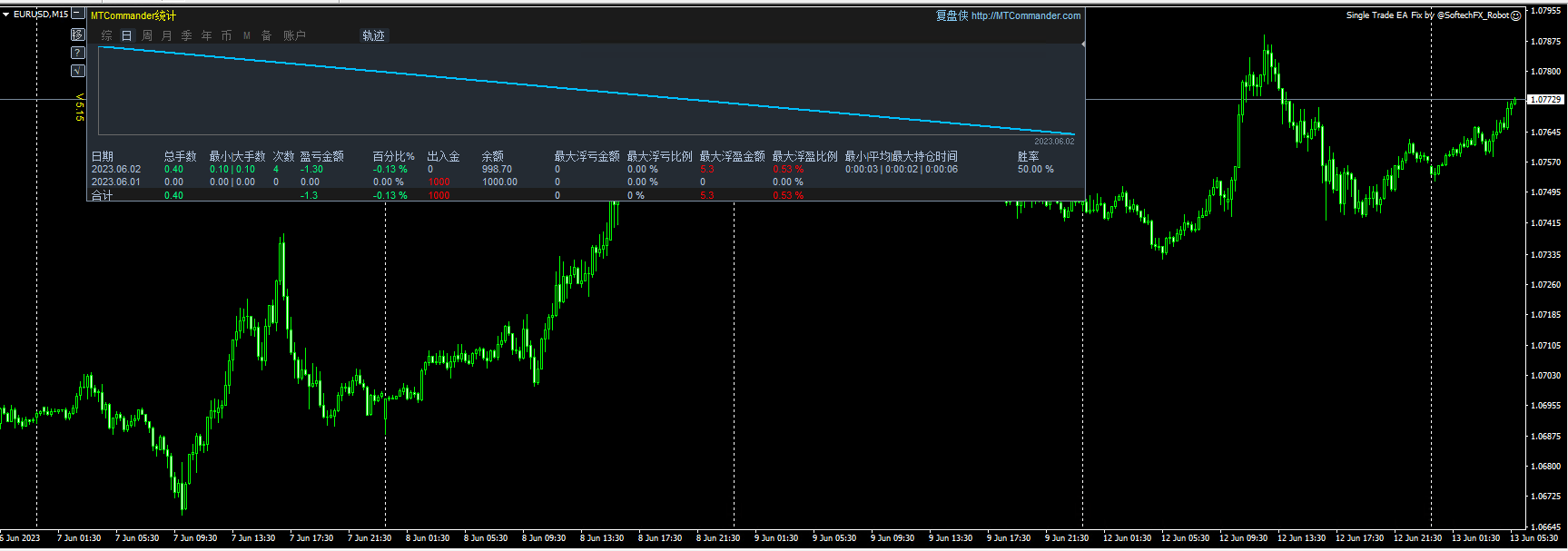1568x551 pixels.
Task: Click the 2023.06.02 label under the equity curve
Action: click(x=1054, y=141)
